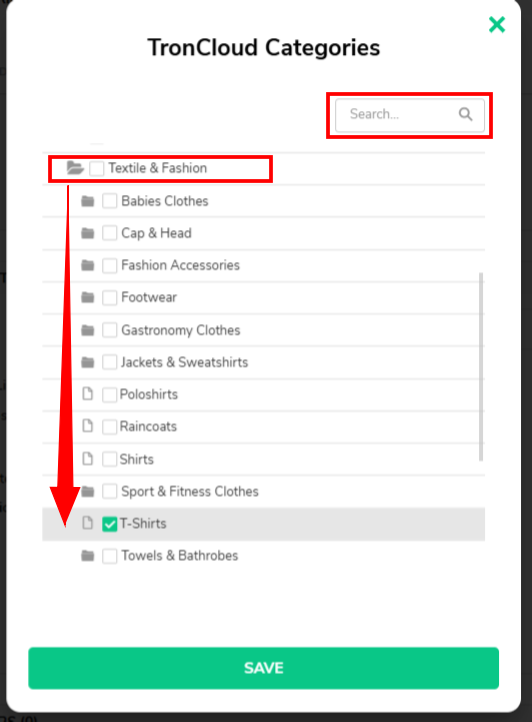Click the Textile & Fashion open folder icon
The image size is (532, 722).
[x=75, y=168]
